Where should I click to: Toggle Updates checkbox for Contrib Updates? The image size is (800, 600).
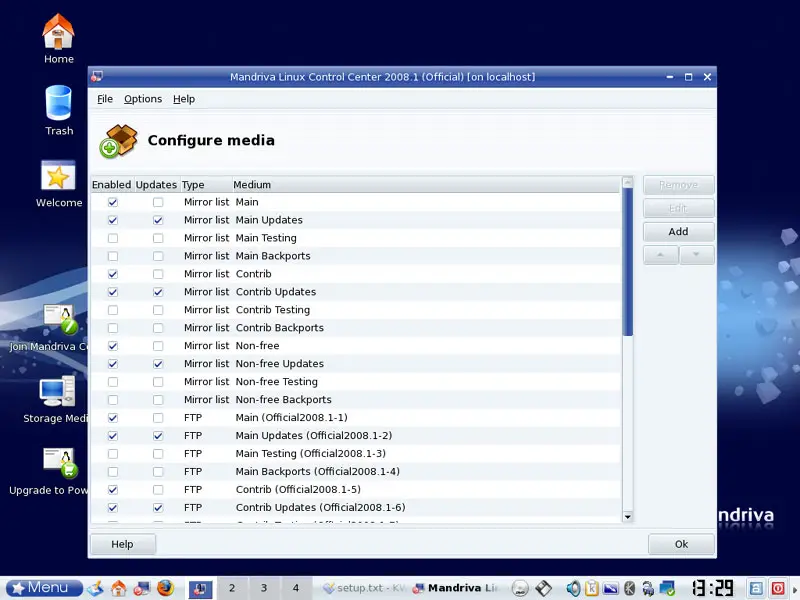tap(158, 292)
